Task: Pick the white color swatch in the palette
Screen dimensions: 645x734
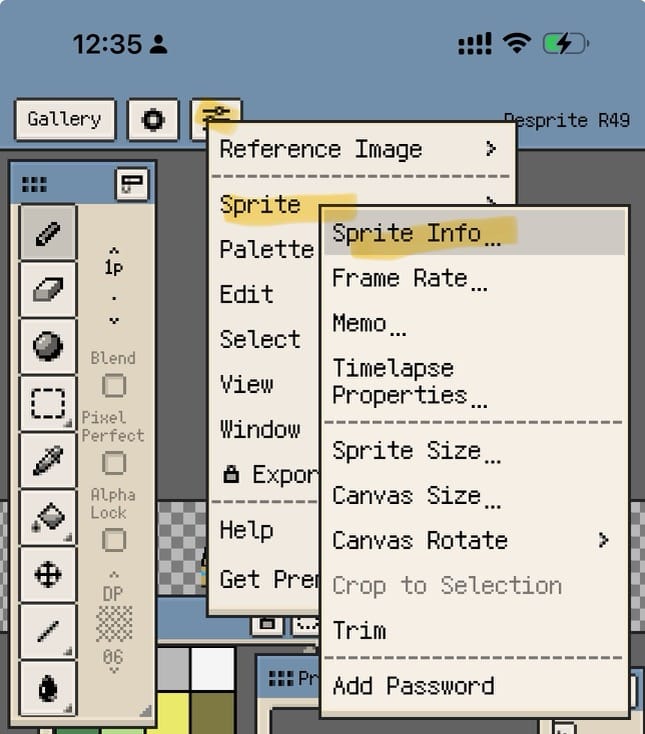Action: click(212, 668)
